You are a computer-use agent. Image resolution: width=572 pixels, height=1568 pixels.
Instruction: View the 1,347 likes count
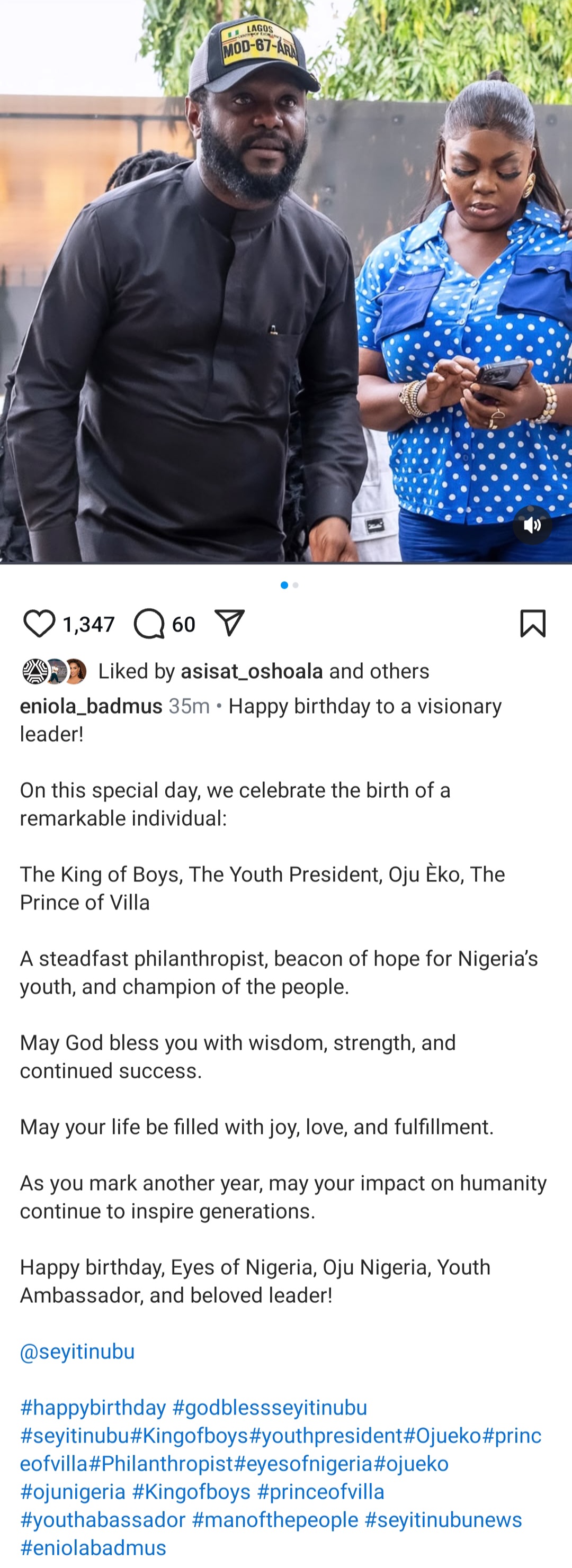[89, 625]
